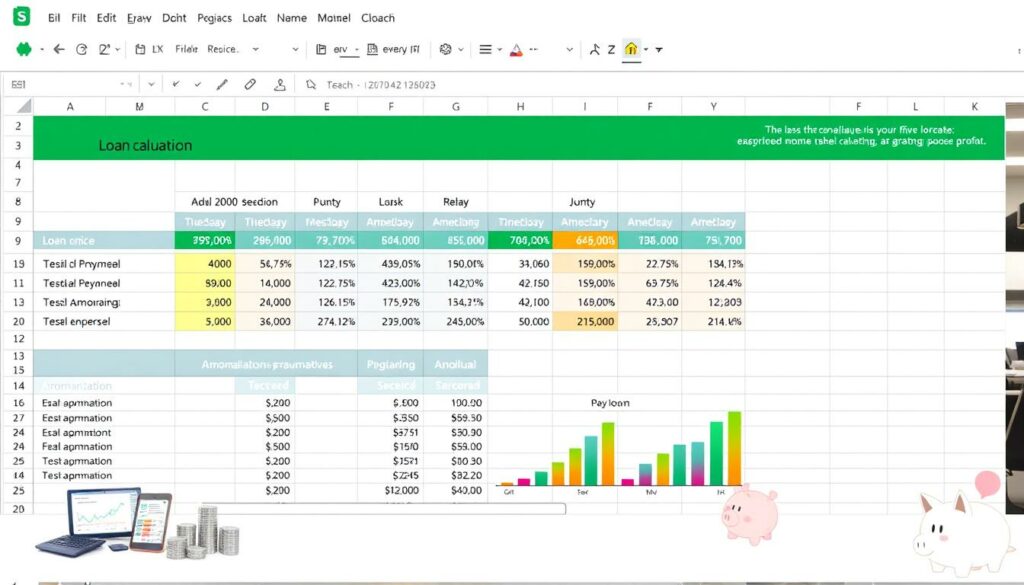This screenshot has height=585, width=1024.
Task: Open the alignment dropdown arrow
Action: 500,50
